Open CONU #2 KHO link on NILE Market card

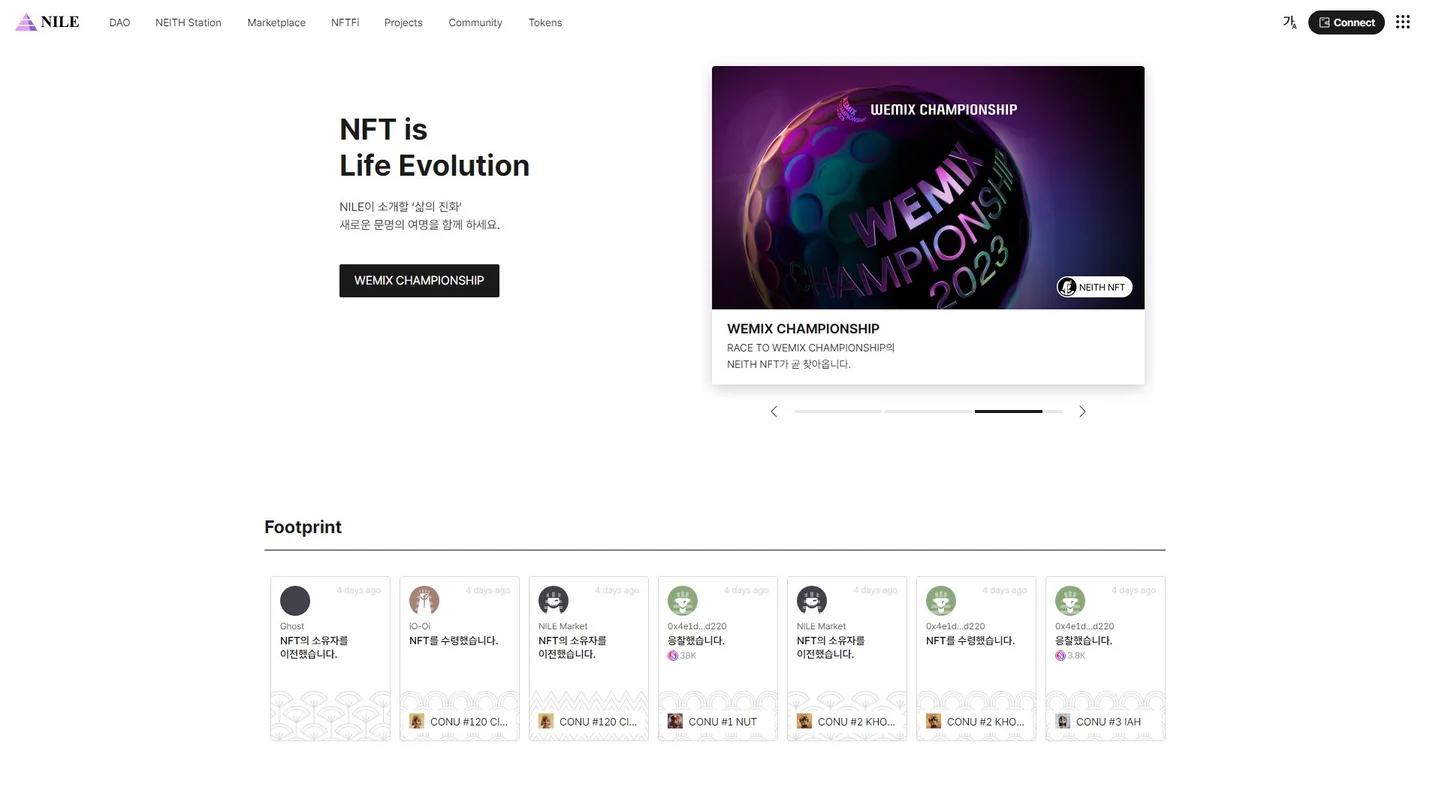[847, 721]
